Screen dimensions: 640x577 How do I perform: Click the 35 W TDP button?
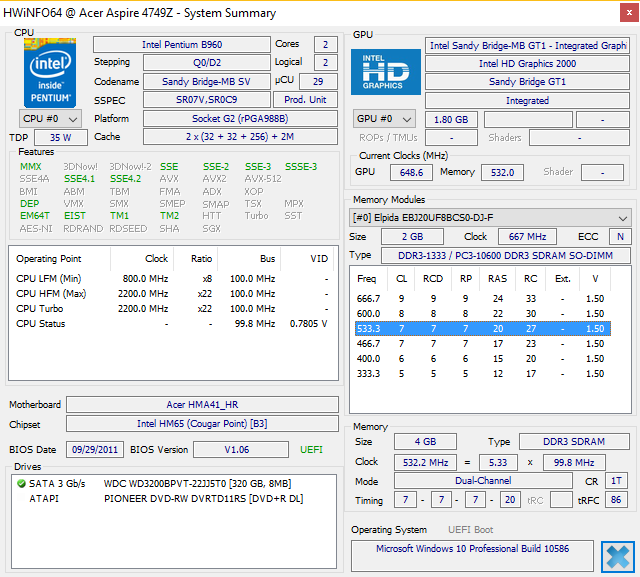coord(61,137)
